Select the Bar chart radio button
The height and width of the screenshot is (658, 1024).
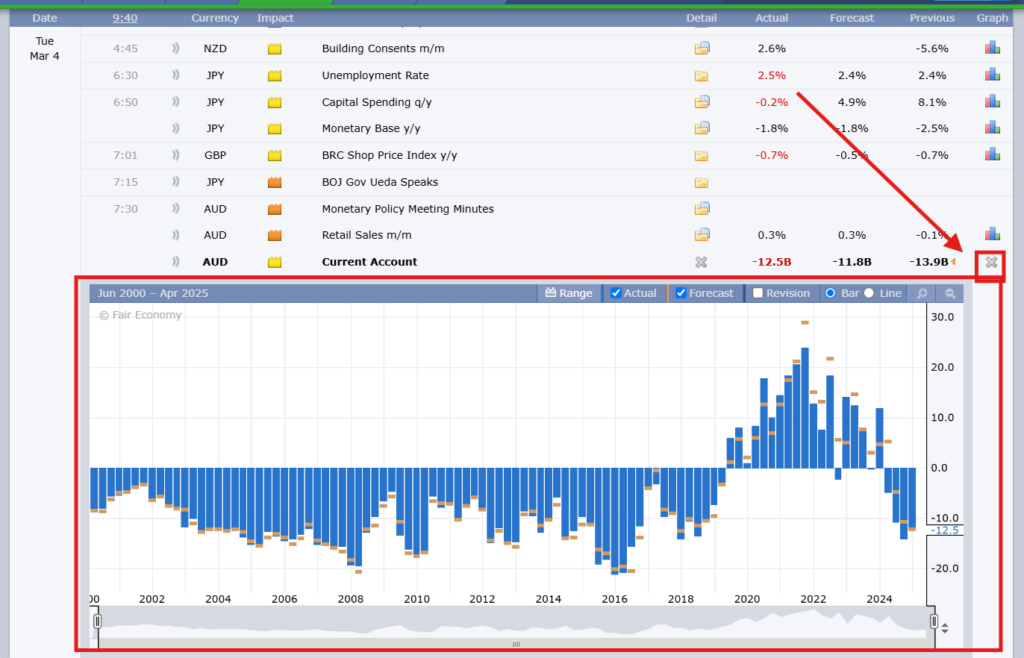pos(830,293)
